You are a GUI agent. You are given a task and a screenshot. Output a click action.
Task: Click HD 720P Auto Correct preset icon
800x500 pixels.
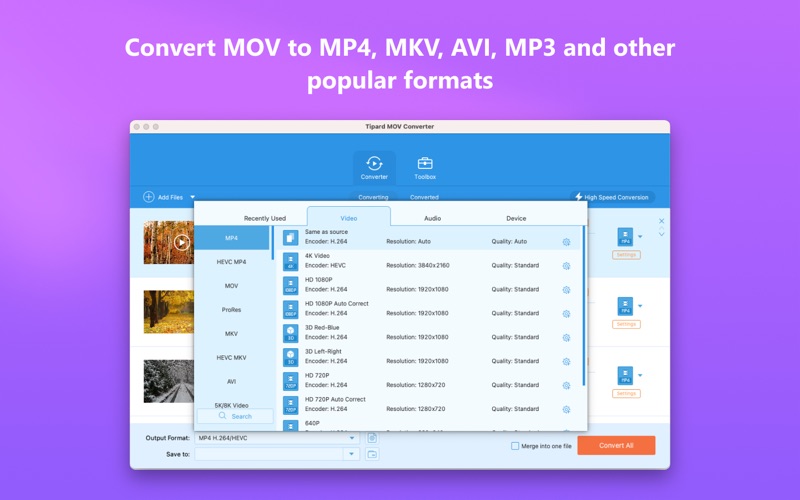pyautogui.click(x=290, y=405)
